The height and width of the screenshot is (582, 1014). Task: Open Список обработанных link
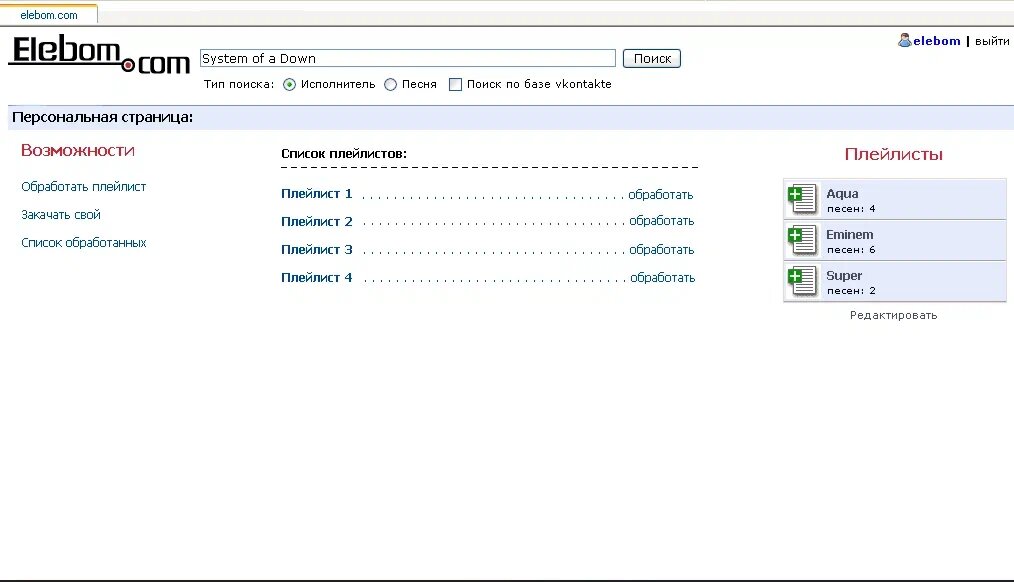tap(83, 242)
